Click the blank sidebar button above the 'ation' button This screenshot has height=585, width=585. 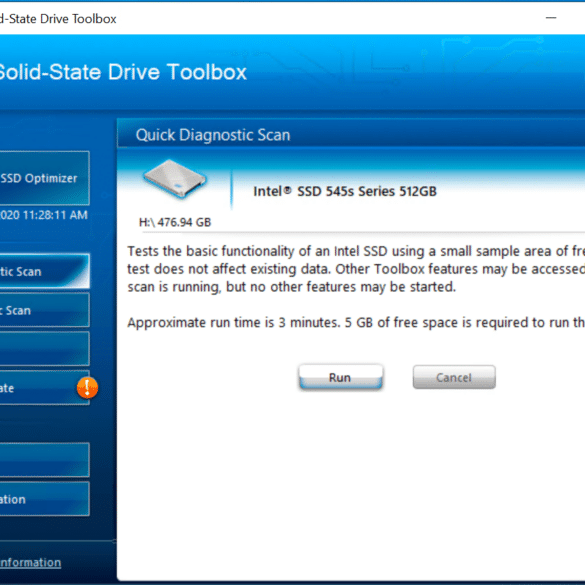(x=44, y=460)
